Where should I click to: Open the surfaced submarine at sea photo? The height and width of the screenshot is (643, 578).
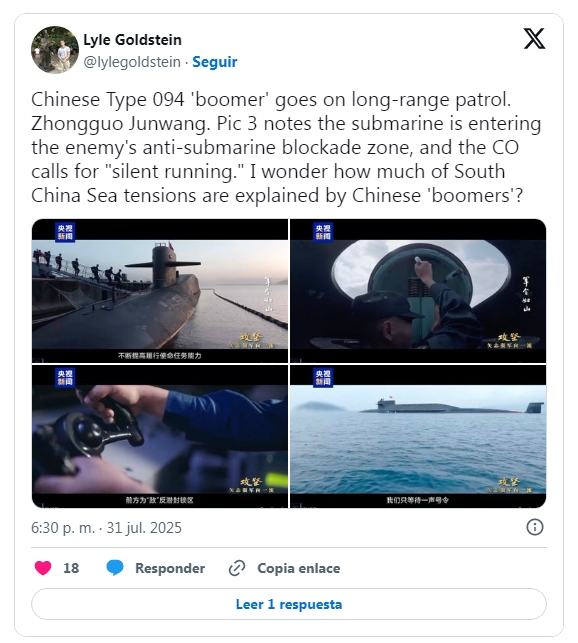tap(418, 436)
